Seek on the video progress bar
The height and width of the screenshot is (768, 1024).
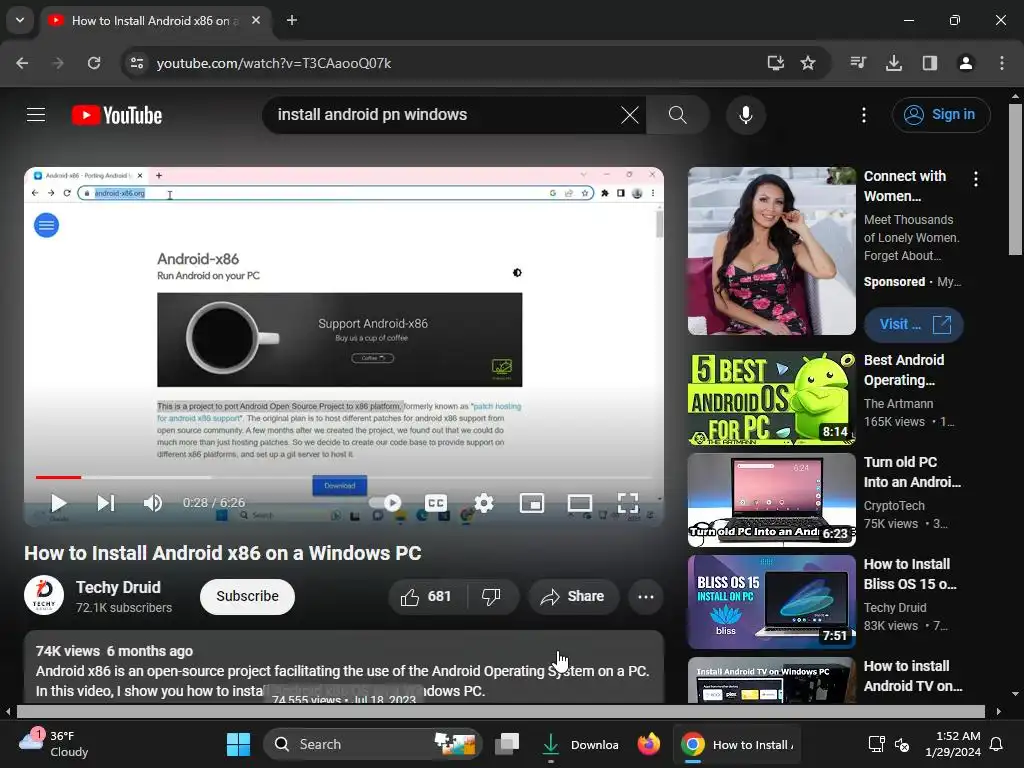[x=344, y=477]
